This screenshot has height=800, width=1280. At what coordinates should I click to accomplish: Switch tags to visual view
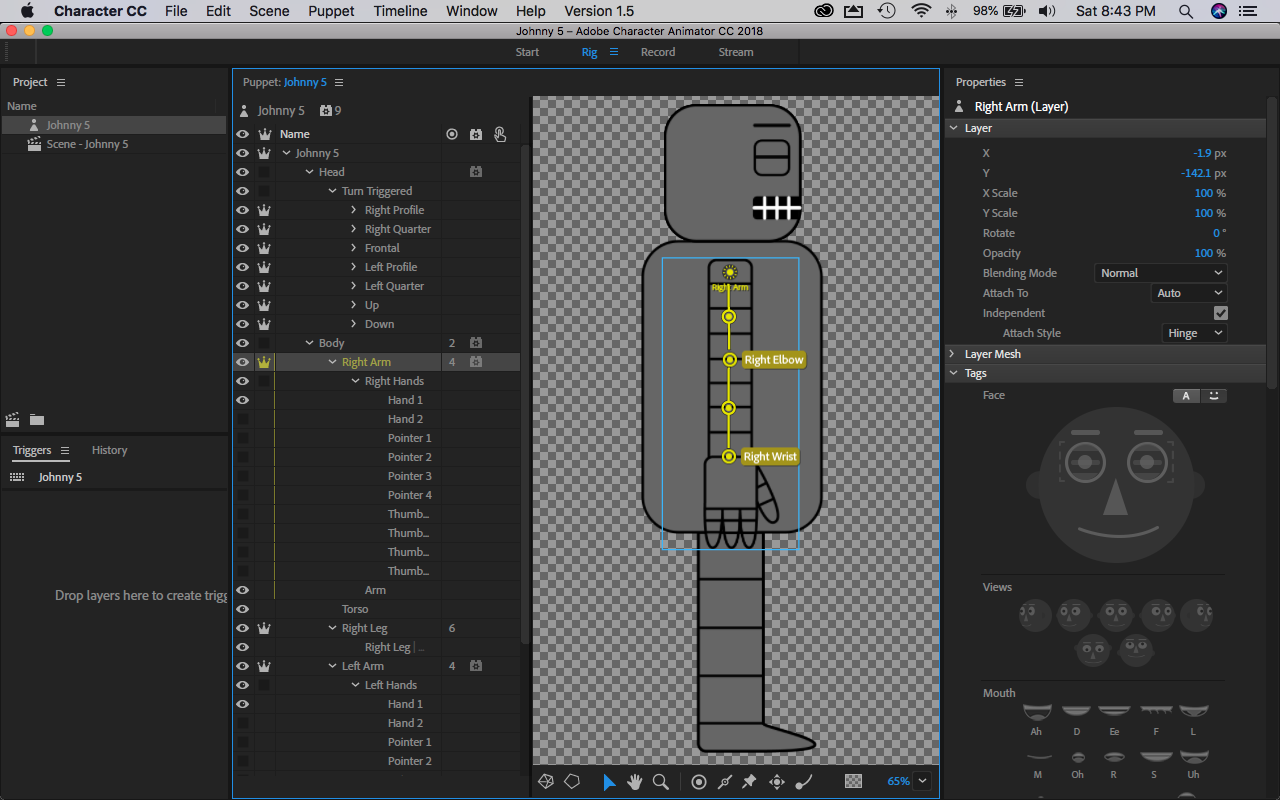(x=1214, y=396)
